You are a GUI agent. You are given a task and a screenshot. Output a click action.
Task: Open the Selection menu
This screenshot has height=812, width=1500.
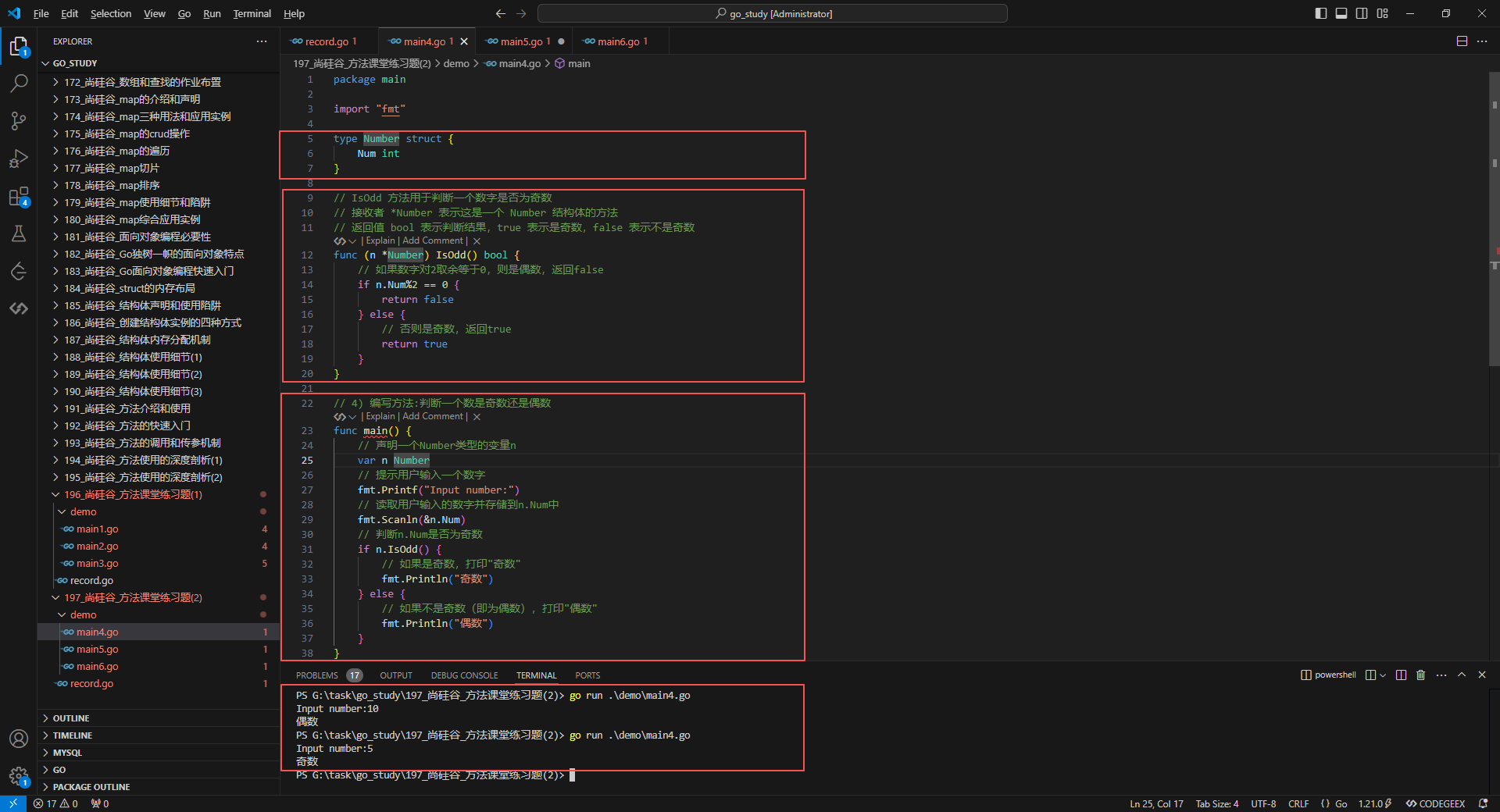pyautogui.click(x=111, y=13)
